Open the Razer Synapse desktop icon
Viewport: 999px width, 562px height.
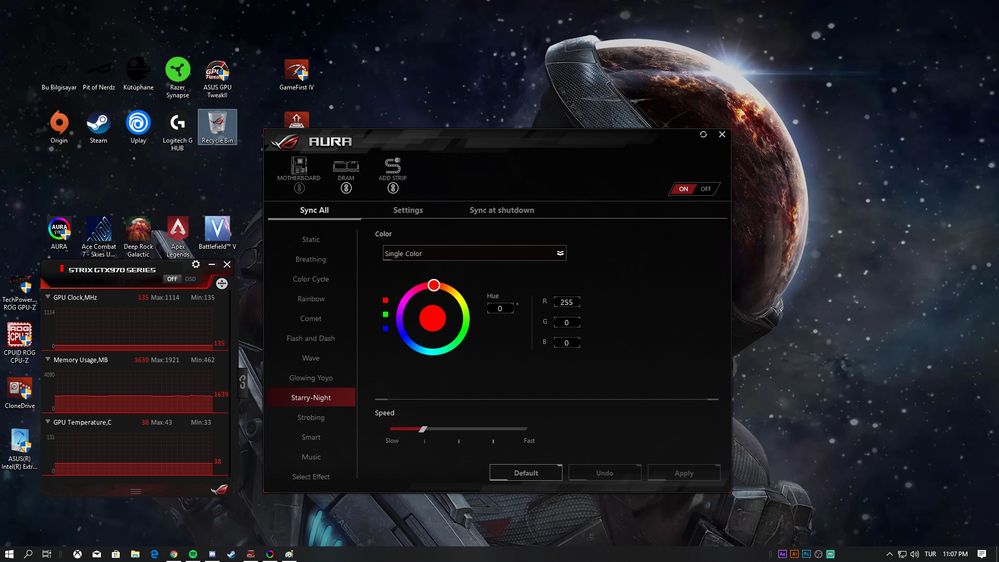click(x=178, y=78)
